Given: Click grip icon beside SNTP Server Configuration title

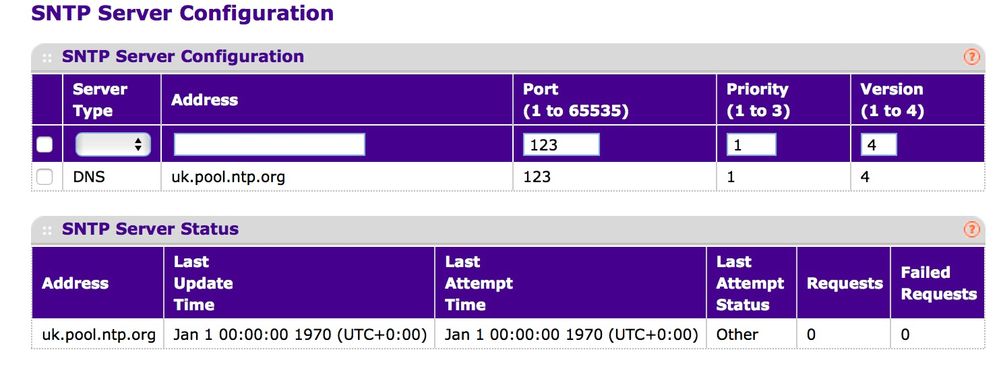Looking at the screenshot, I should 47,57.
